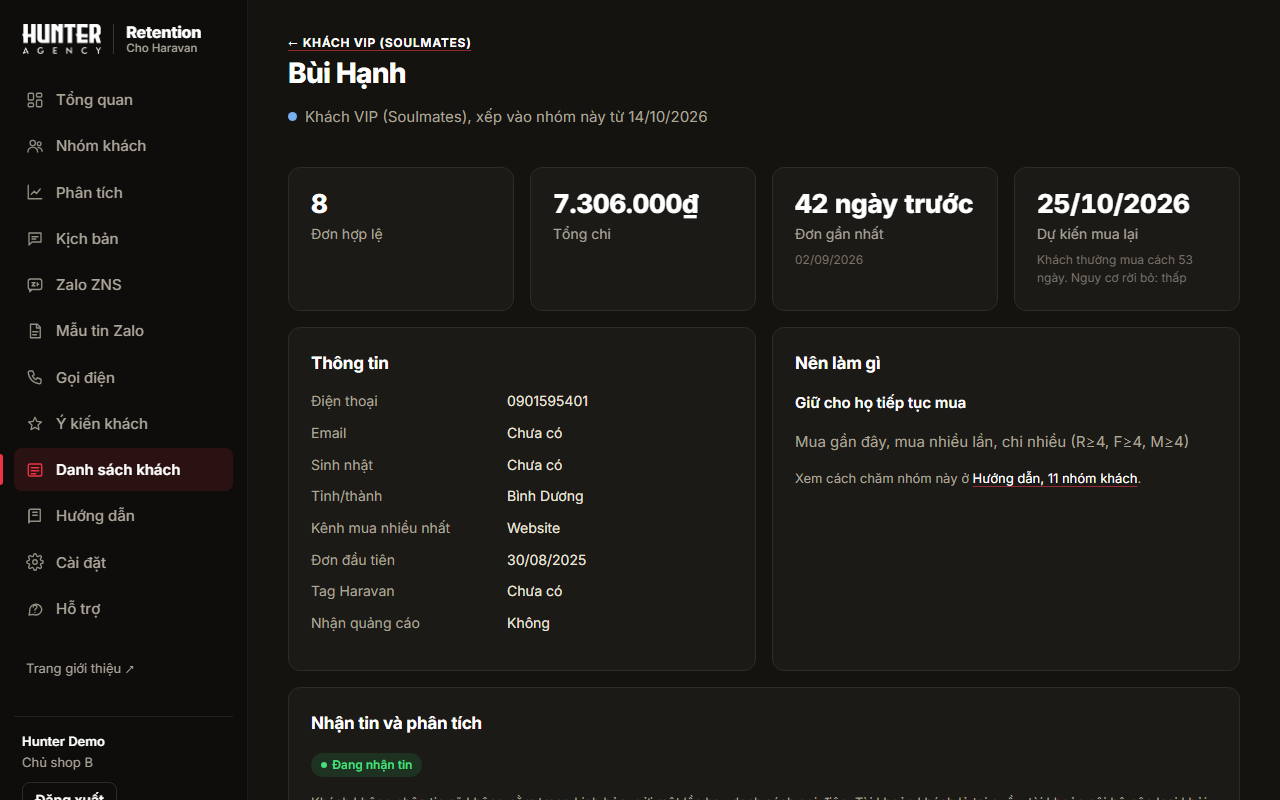Open the Hướng dẫn menu item
Image resolution: width=1280 pixels, height=800 pixels.
click(x=124, y=516)
